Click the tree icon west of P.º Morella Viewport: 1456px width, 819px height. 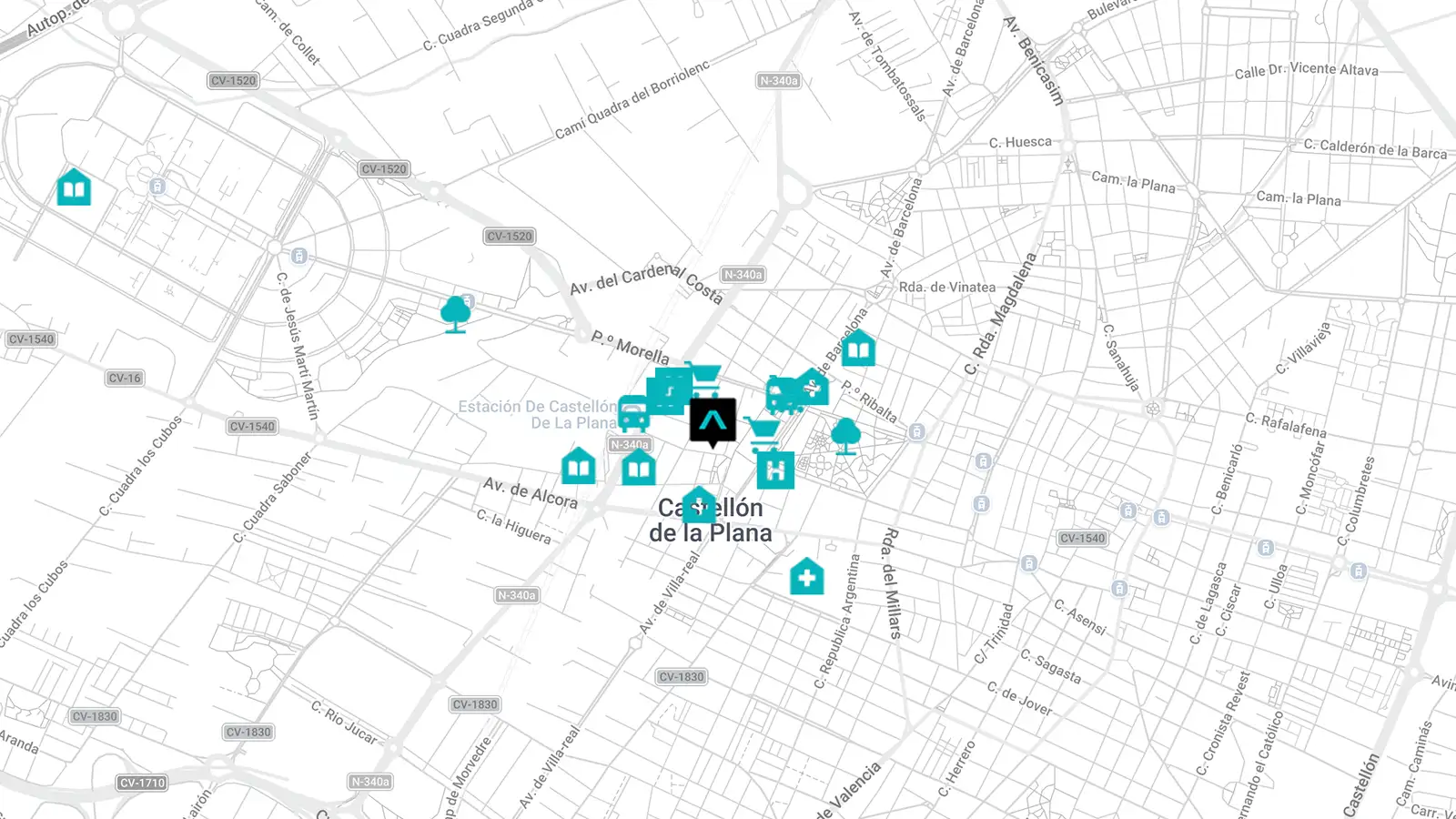tap(455, 314)
